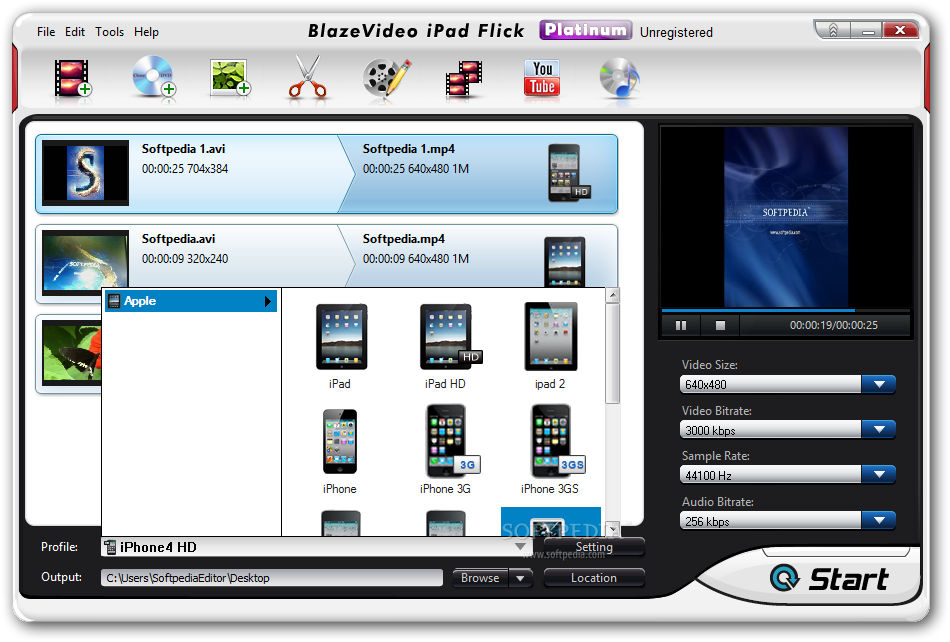
Task: Click the Softpedia.avi file name
Action: coord(179,239)
